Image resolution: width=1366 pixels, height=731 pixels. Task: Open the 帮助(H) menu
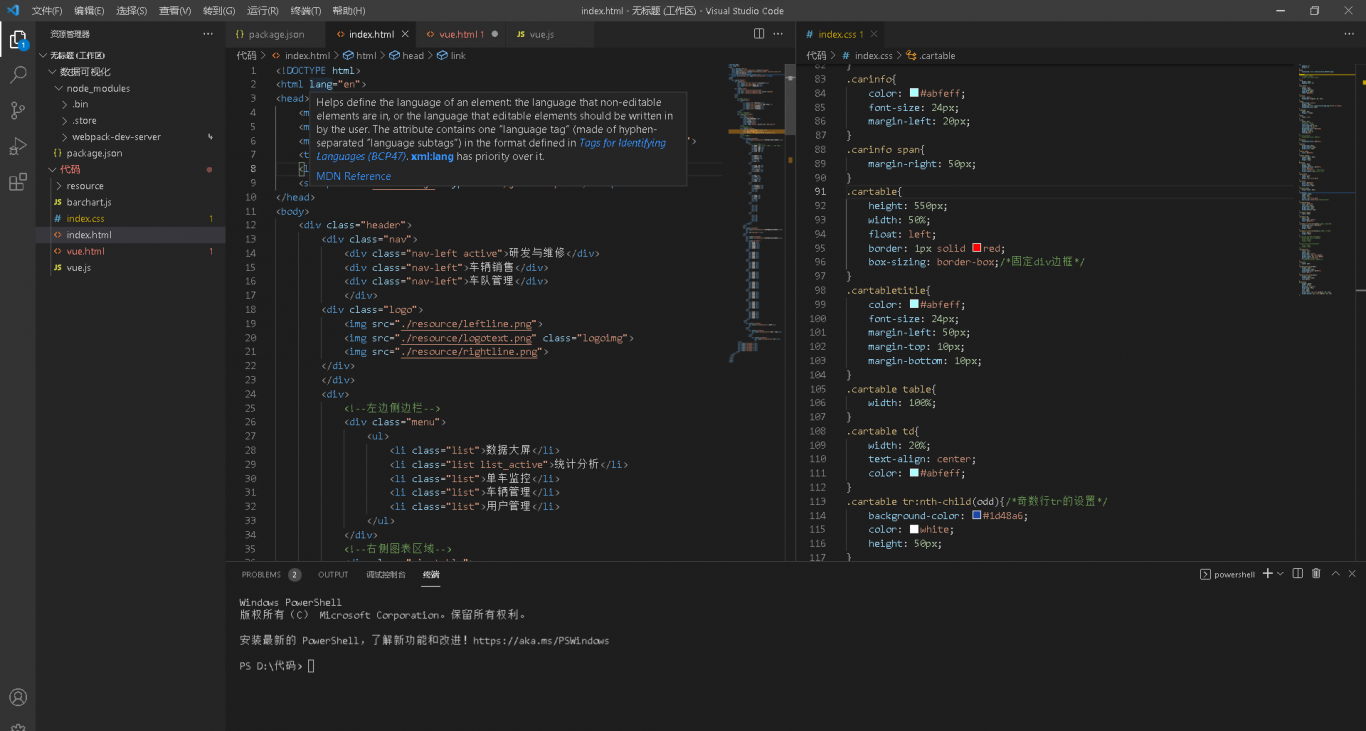349,10
